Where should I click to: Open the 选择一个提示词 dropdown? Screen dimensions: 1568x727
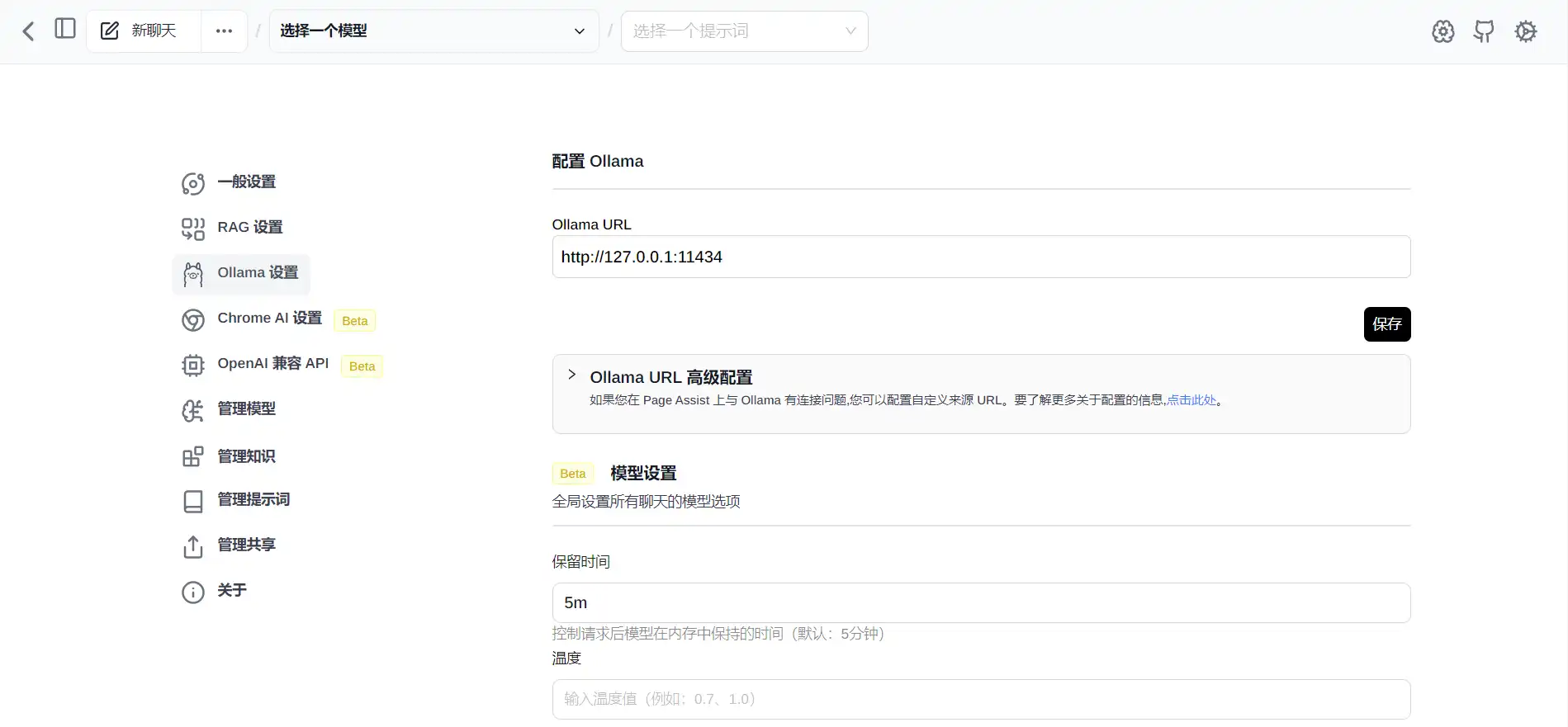point(744,31)
